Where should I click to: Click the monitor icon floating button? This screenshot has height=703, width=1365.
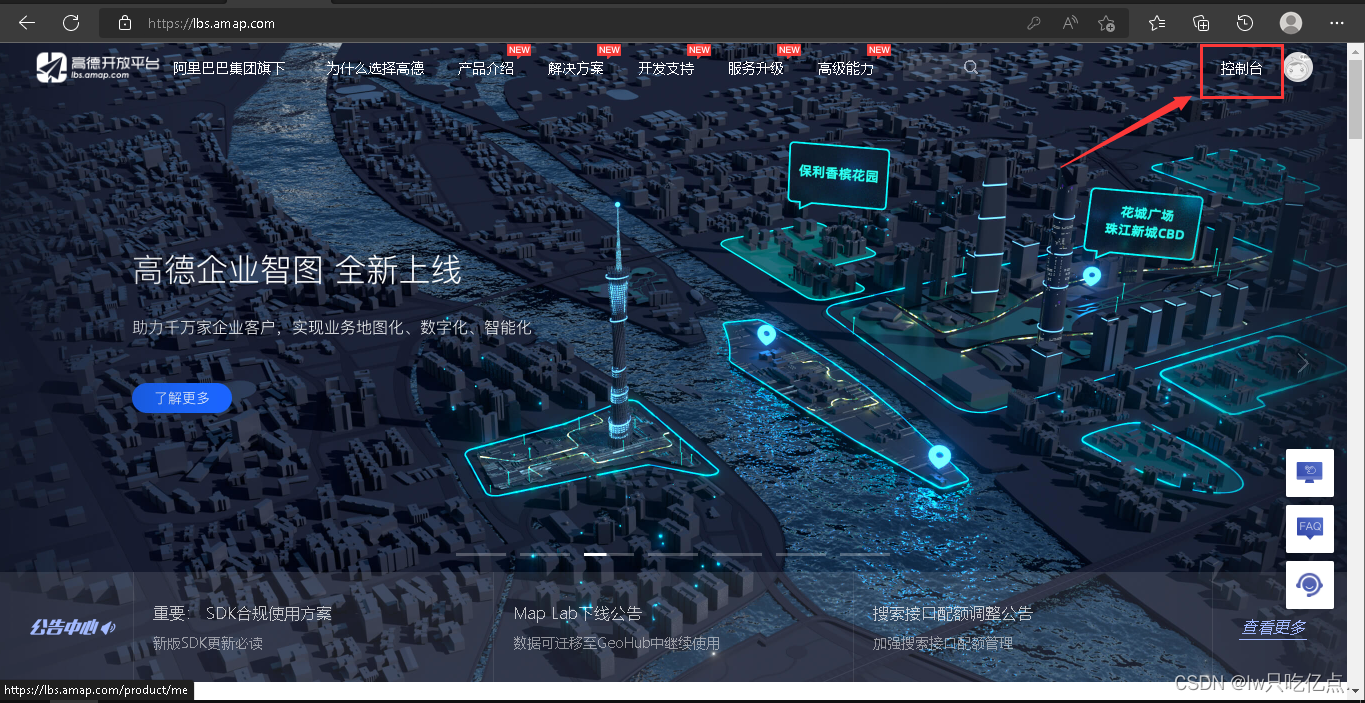point(1309,473)
